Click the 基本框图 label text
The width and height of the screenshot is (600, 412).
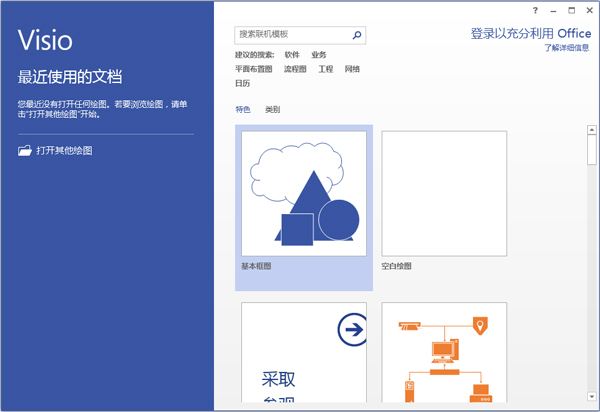click(x=256, y=266)
